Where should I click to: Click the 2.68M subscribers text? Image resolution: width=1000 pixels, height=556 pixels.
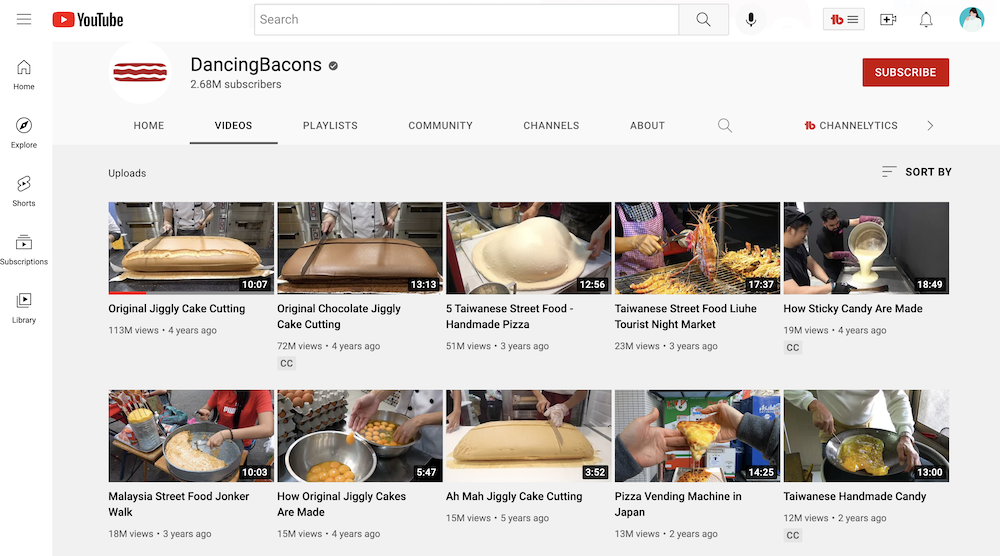(235, 84)
